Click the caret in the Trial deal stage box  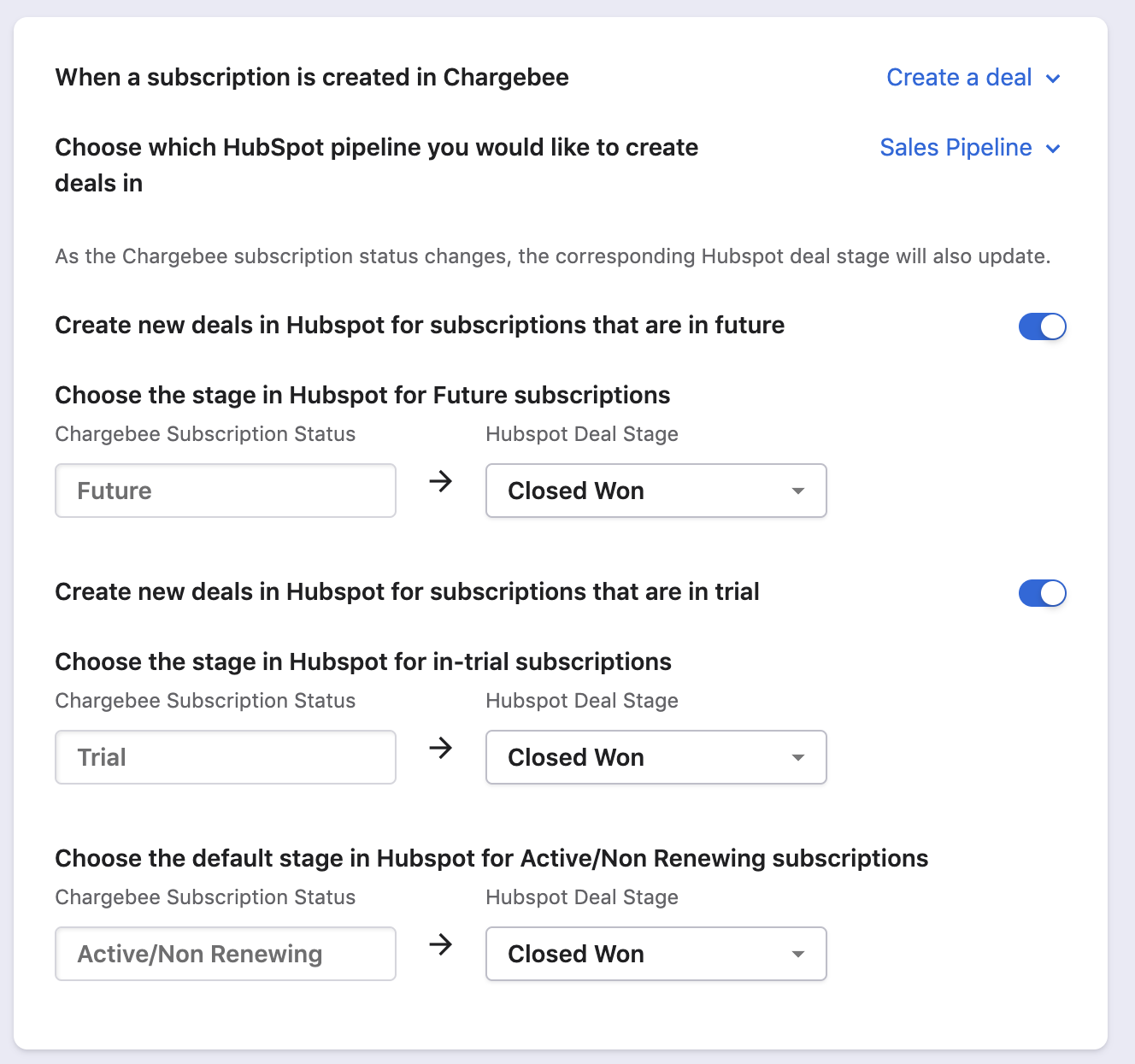click(x=798, y=758)
